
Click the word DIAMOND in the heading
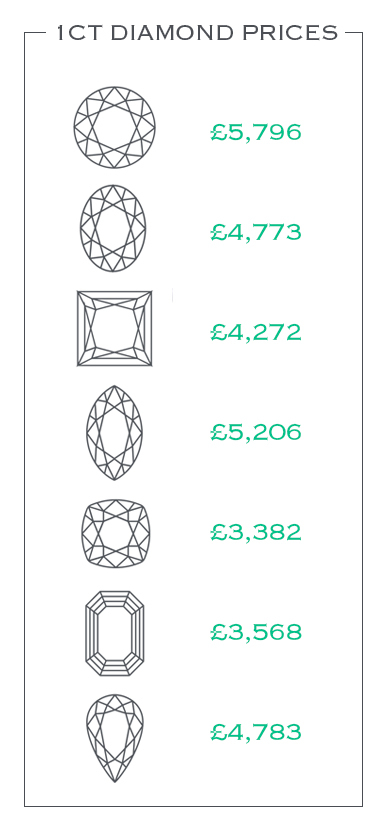point(172,33)
